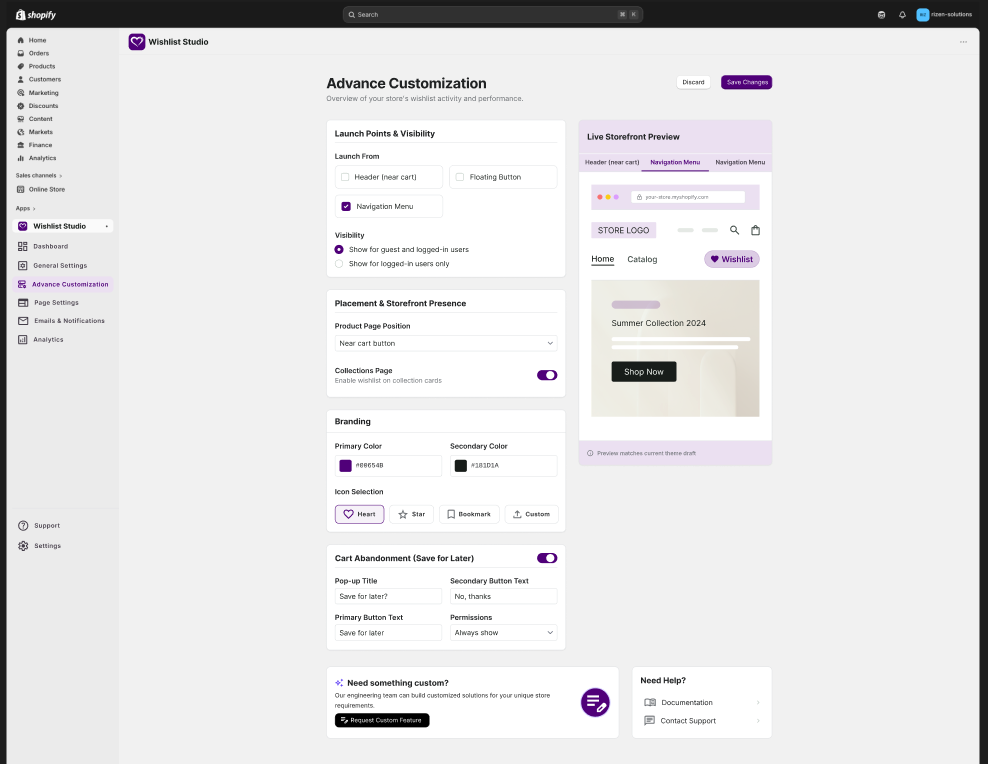The height and width of the screenshot is (764, 988).
Task: Open Orders icon in sidebar
Action: 21,54
